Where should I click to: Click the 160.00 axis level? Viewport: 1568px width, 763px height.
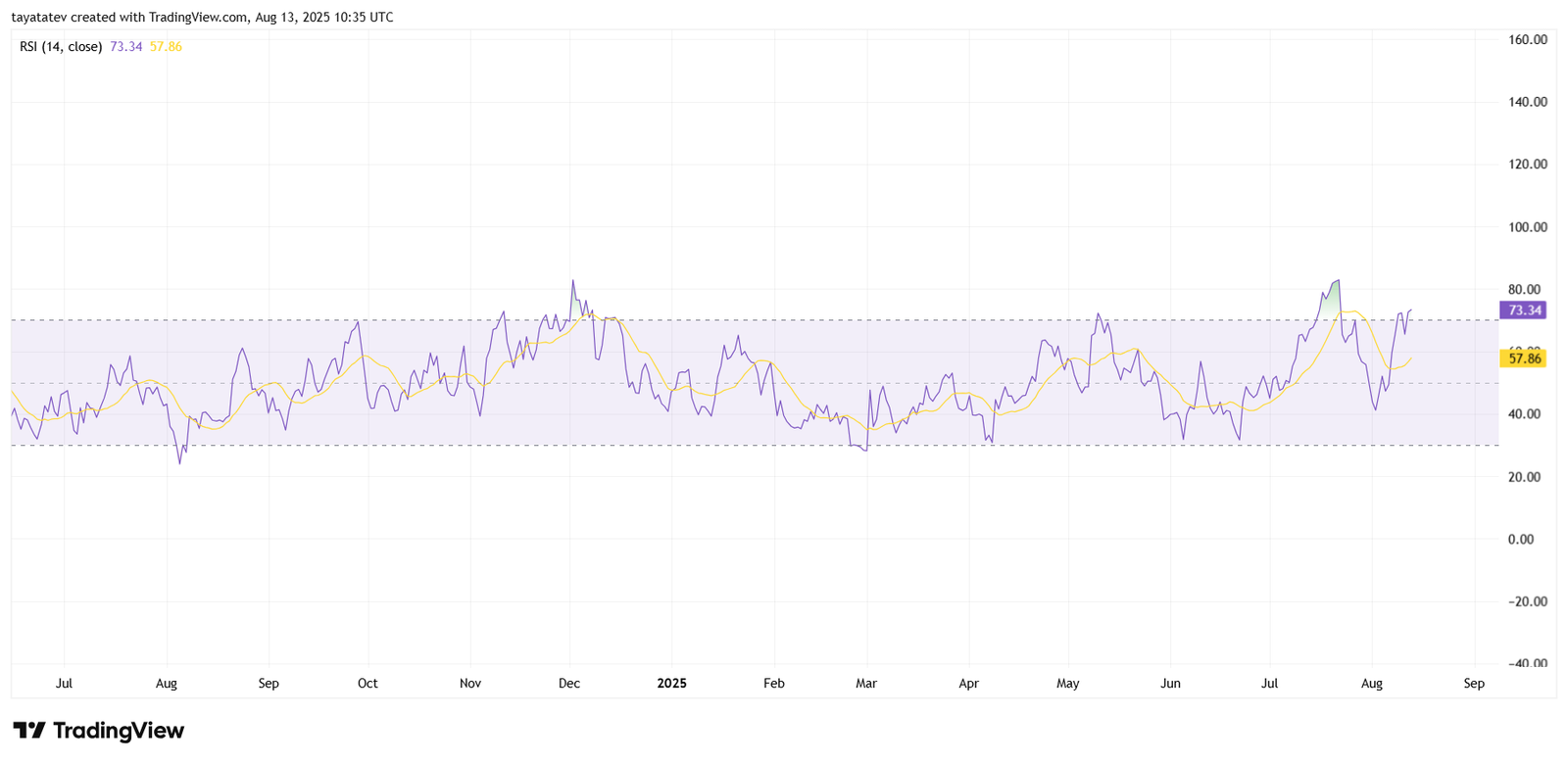1528,40
